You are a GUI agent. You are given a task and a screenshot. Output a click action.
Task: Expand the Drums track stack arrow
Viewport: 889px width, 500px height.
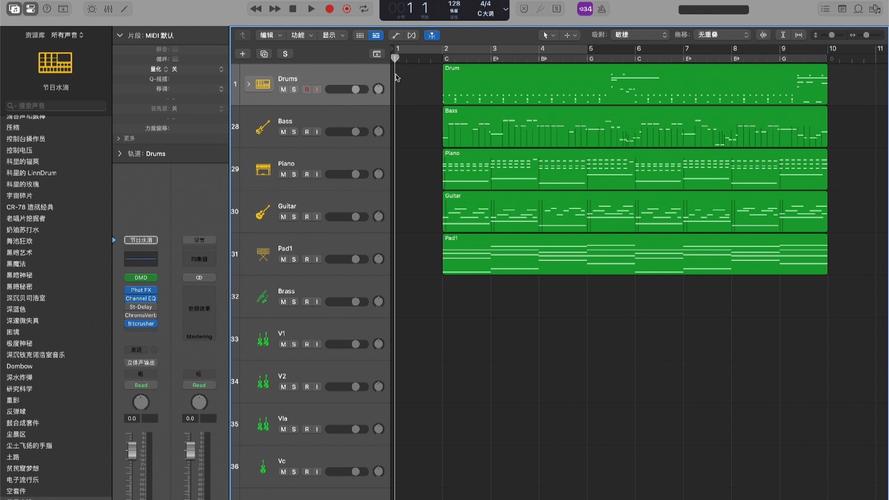(x=248, y=84)
